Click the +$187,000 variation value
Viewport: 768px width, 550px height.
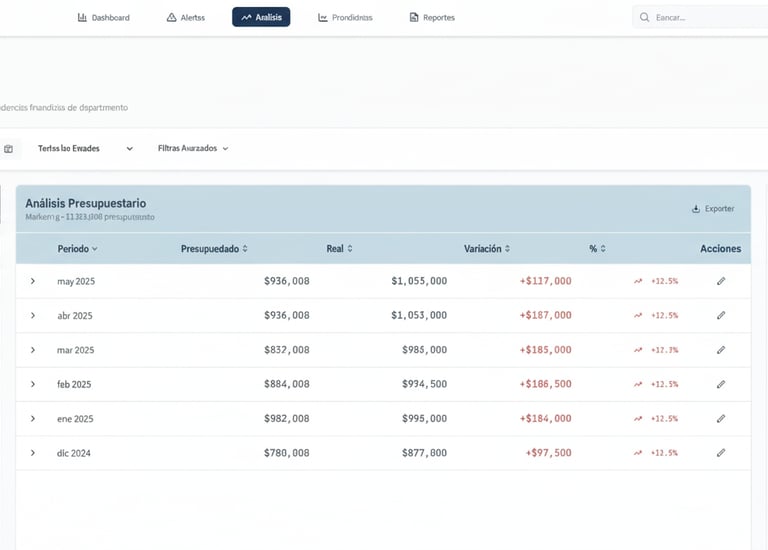(546, 315)
